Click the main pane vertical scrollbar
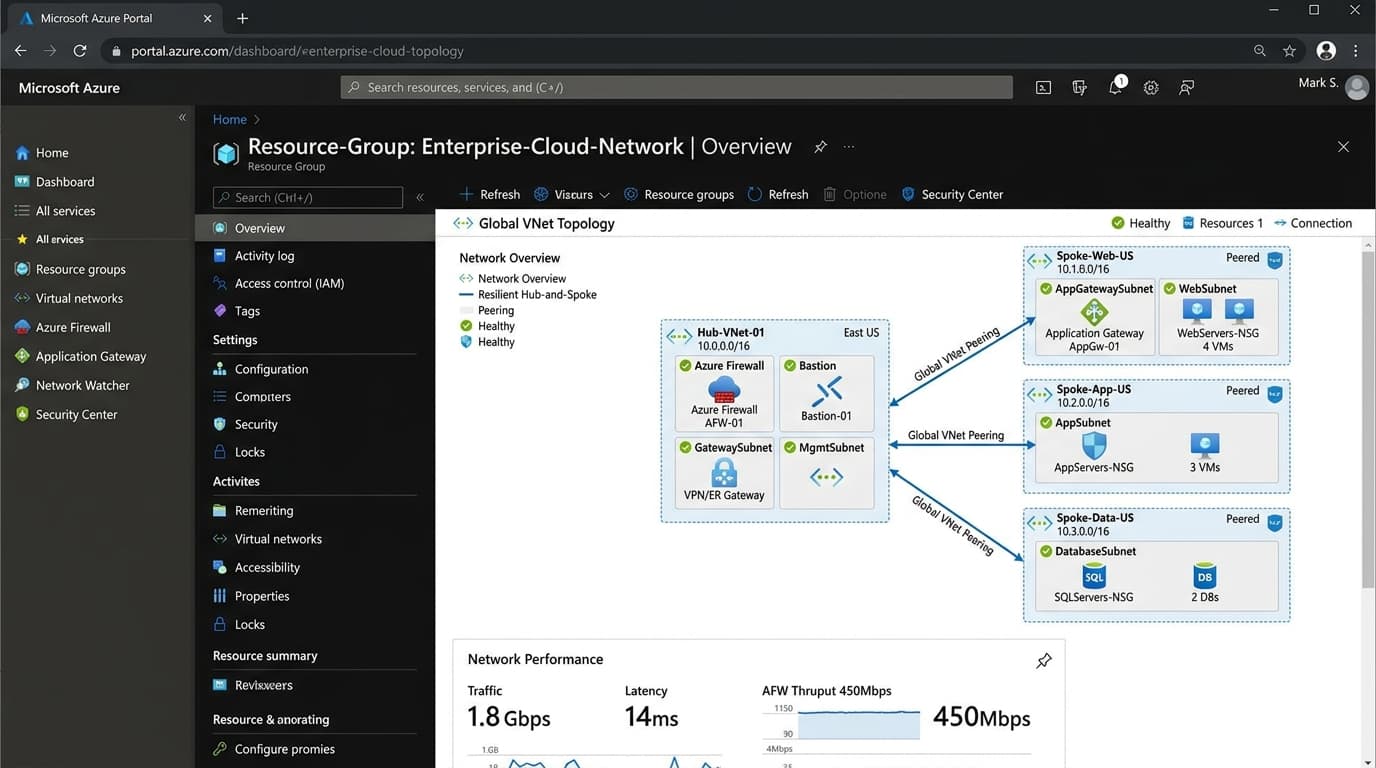1376x768 pixels. tap(1368, 420)
